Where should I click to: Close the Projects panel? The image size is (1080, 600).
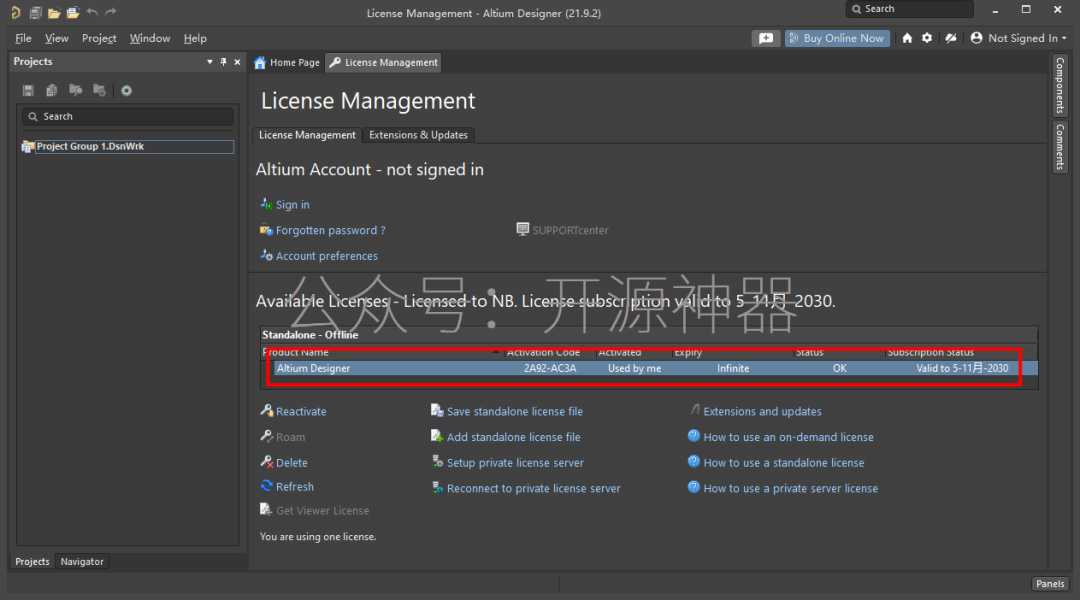point(238,62)
